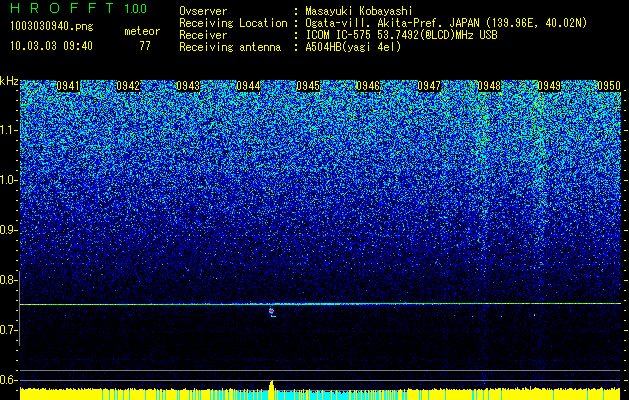Click the 'meteor' count label

coord(142,31)
